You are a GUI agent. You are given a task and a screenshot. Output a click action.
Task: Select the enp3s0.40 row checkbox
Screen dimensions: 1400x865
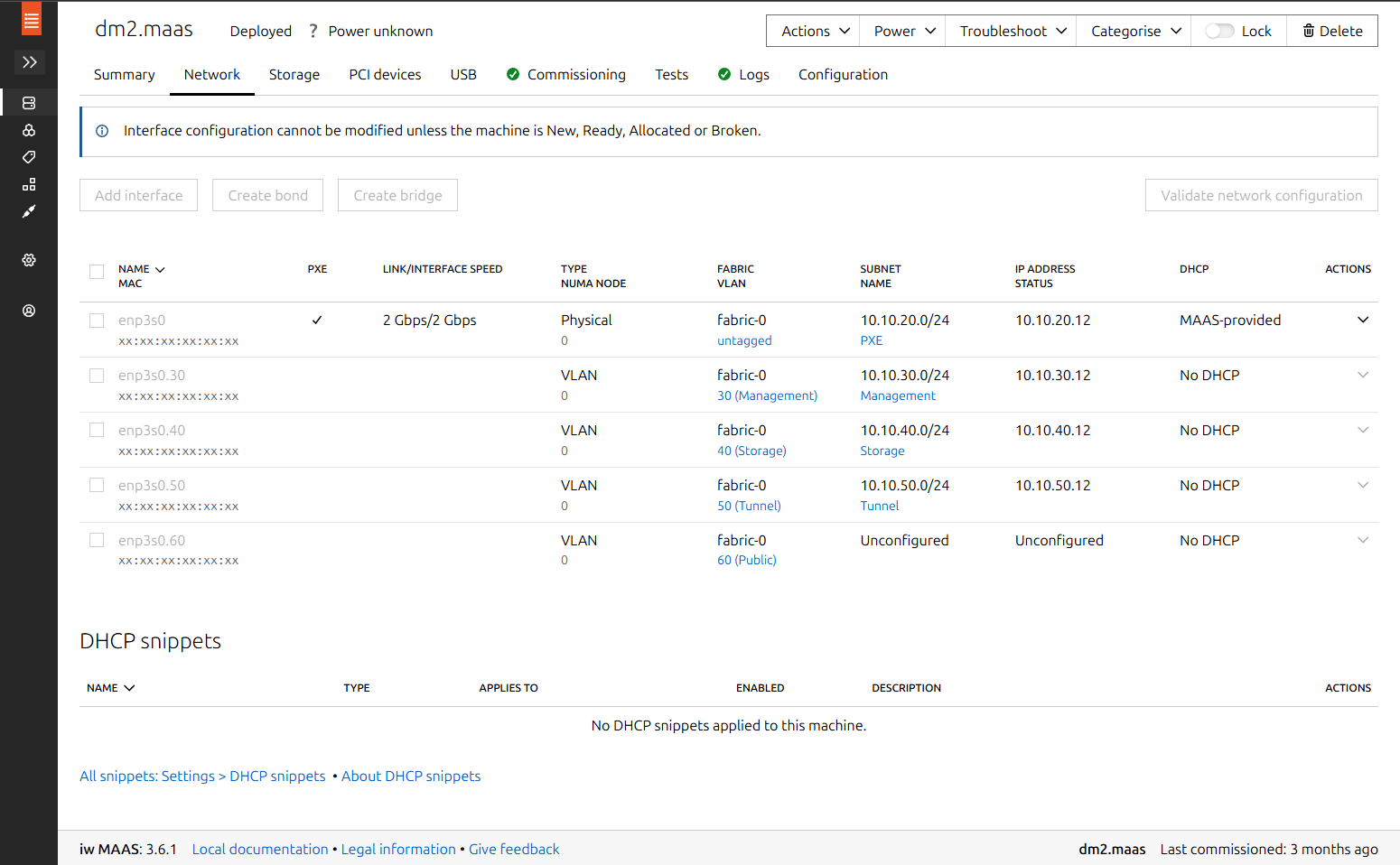(x=97, y=431)
